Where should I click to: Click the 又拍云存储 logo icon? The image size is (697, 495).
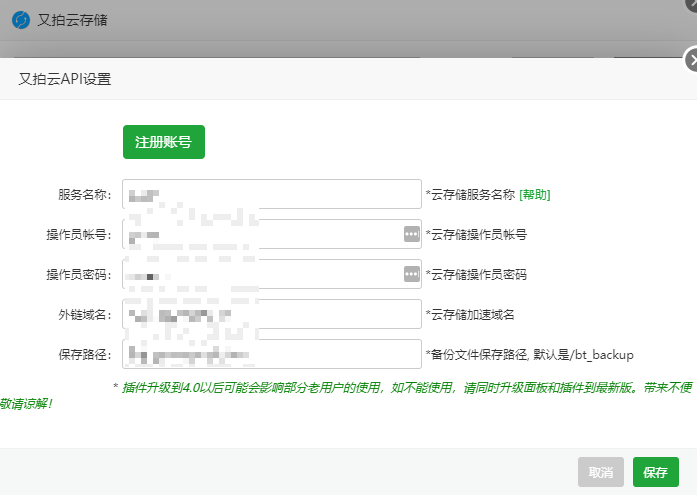point(21,20)
